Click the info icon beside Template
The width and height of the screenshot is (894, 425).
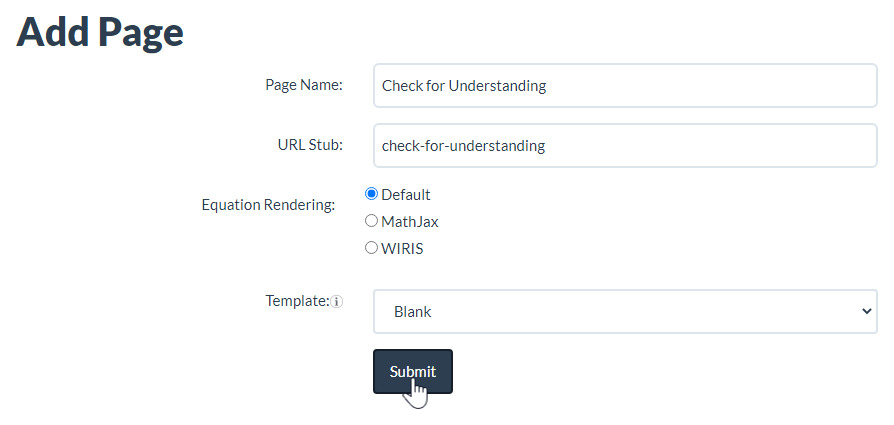click(x=337, y=302)
